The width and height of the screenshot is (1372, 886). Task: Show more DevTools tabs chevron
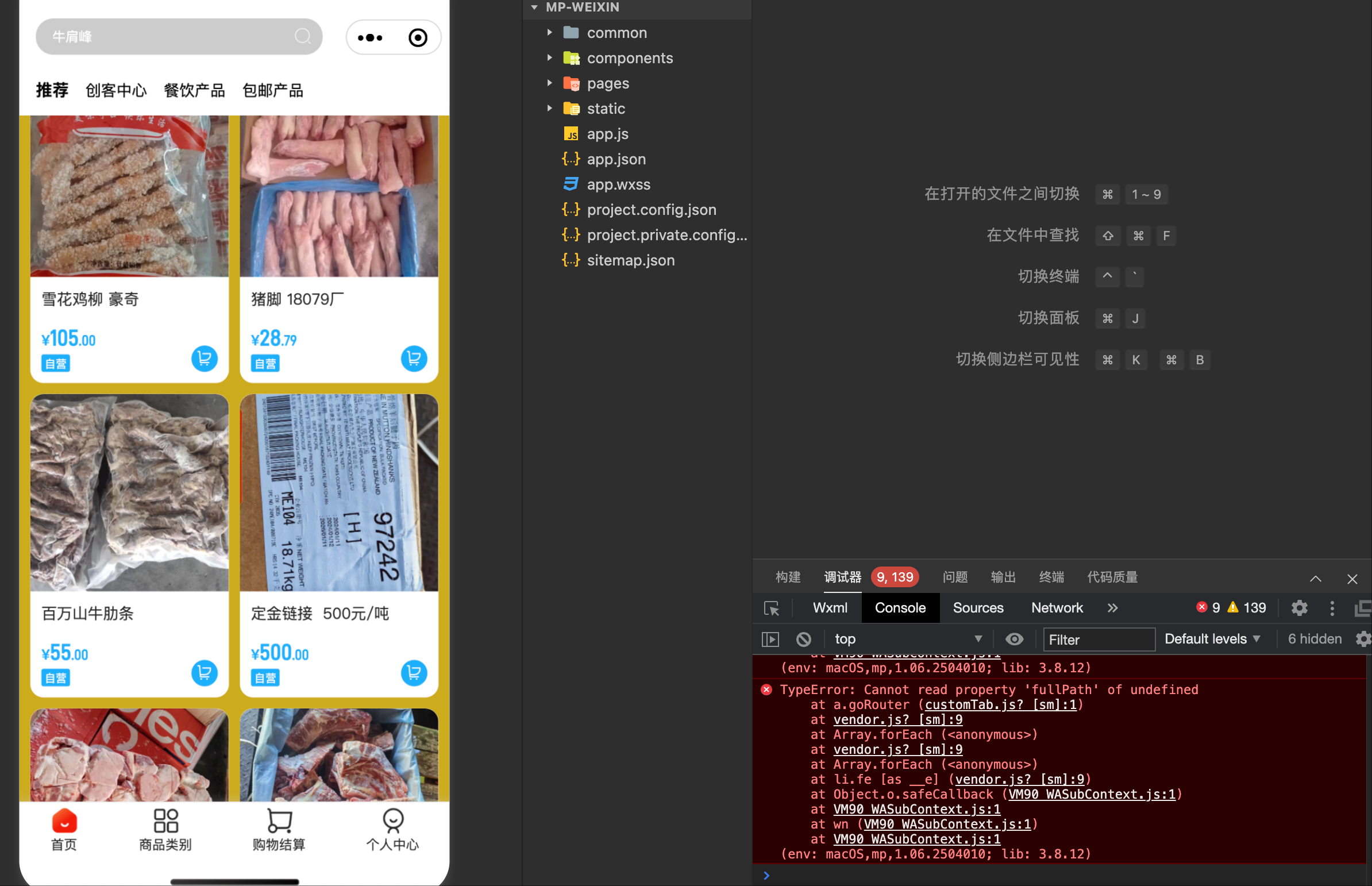[1112, 608]
